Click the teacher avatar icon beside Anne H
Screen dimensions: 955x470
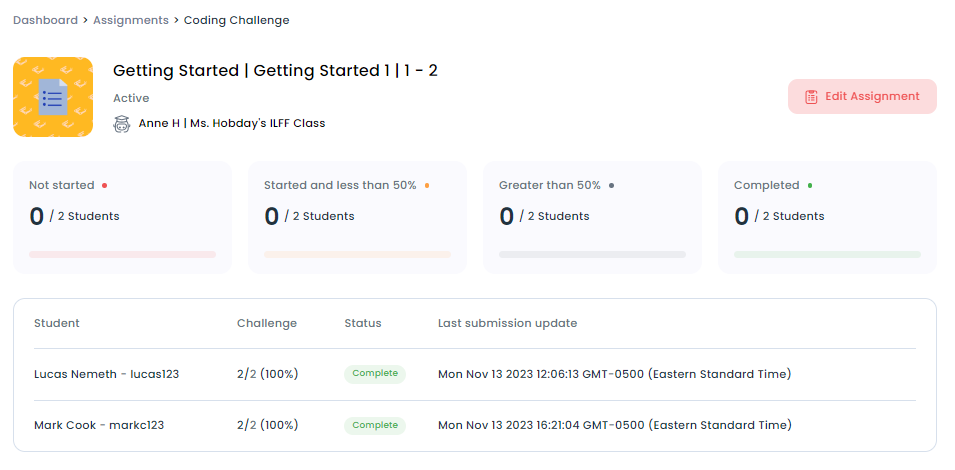pyautogui.click(x=122, y=124)
